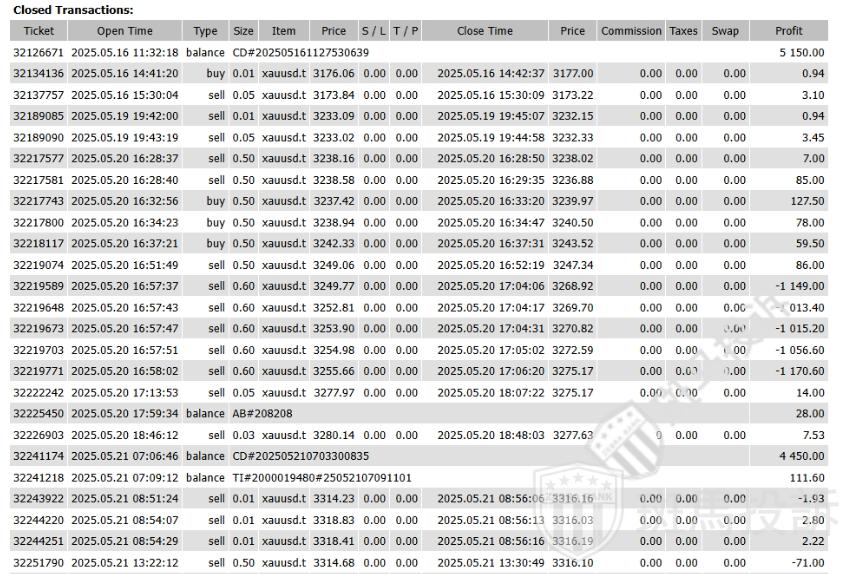Select the Swap column header
This screenshot has height=574, width=858.
(x=725, y=31)
